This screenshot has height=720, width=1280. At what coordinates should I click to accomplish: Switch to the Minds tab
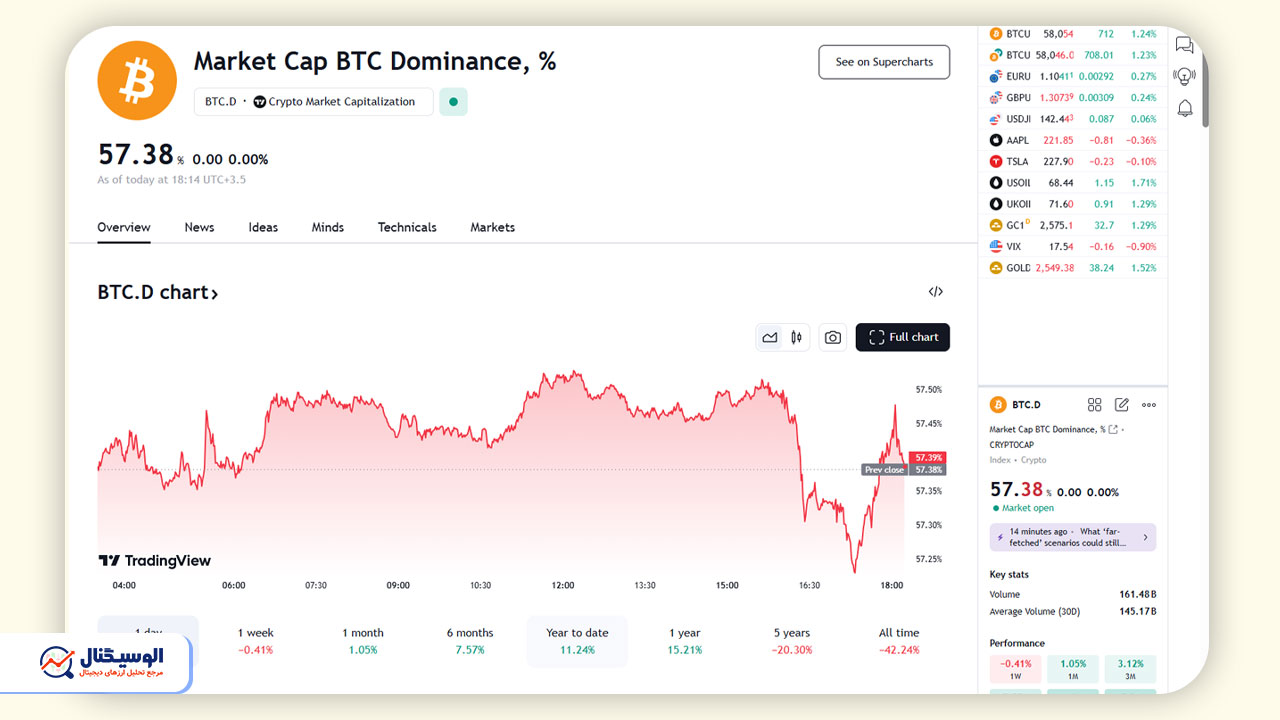coord(328,227)
